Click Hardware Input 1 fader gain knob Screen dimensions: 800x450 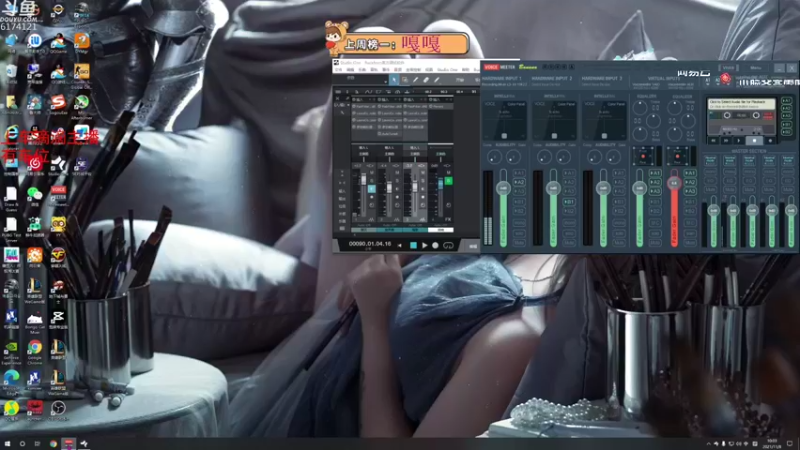503,188
